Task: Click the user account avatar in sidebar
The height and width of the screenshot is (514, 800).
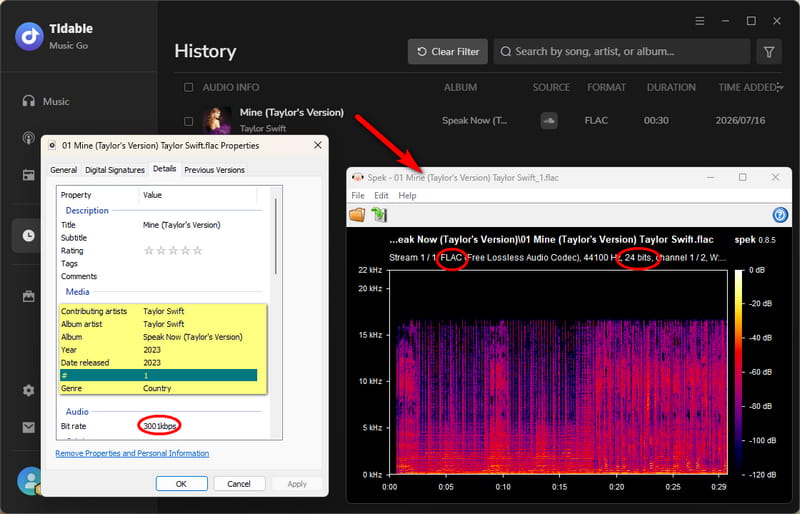Action: [30, 481]
